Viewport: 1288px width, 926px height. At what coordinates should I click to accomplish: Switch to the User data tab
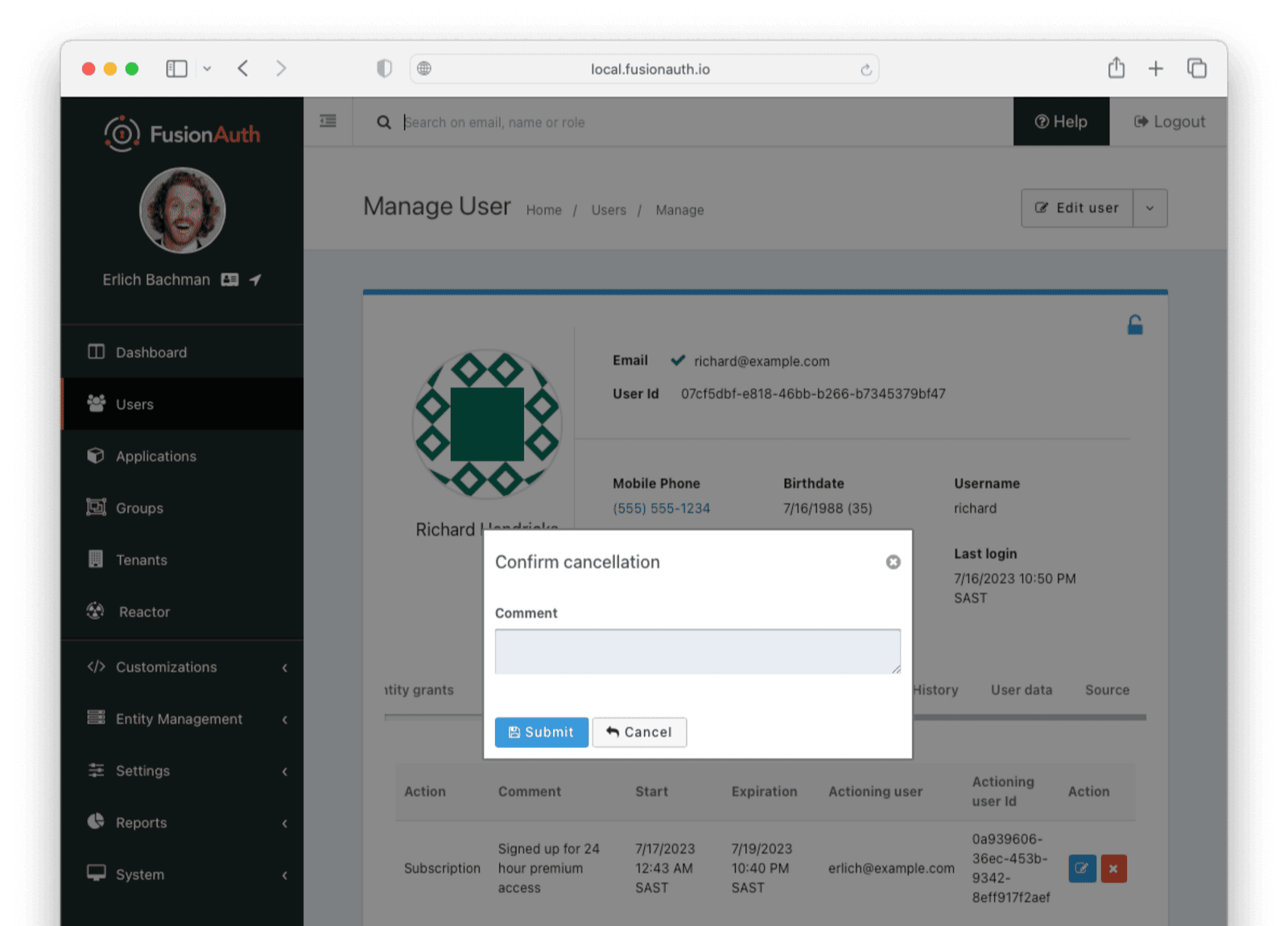tap(1021, 690)
